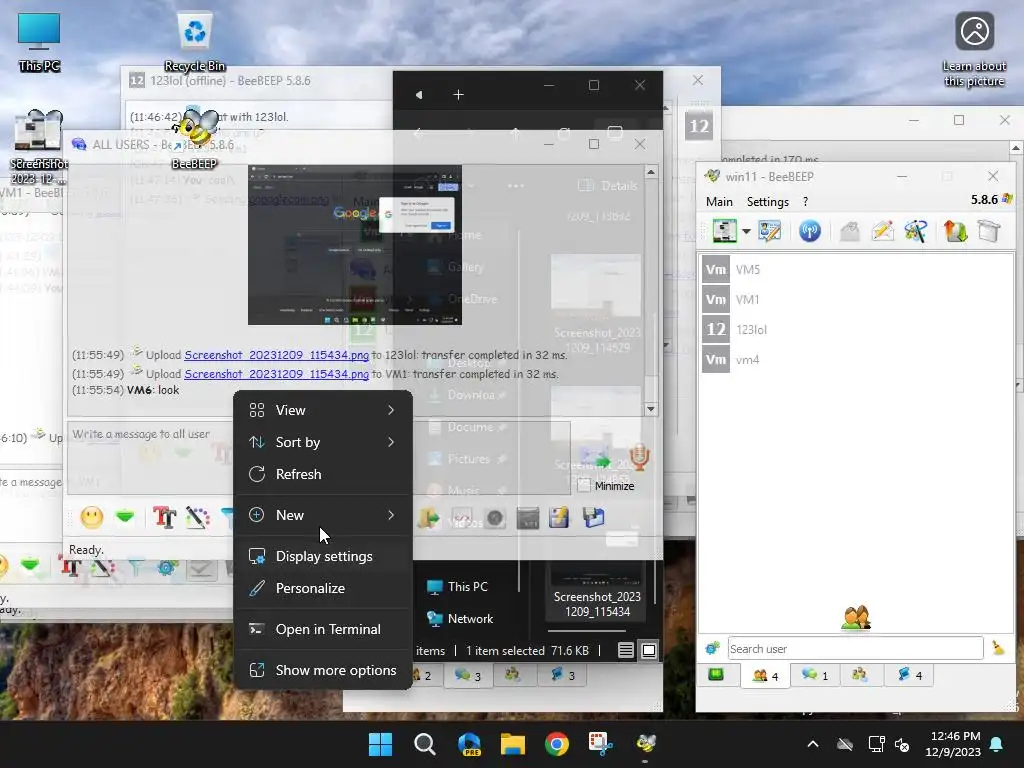Expand the New submenu in the context menu
Viewport: 1024px width, 768px height.
tap(323, 515)
